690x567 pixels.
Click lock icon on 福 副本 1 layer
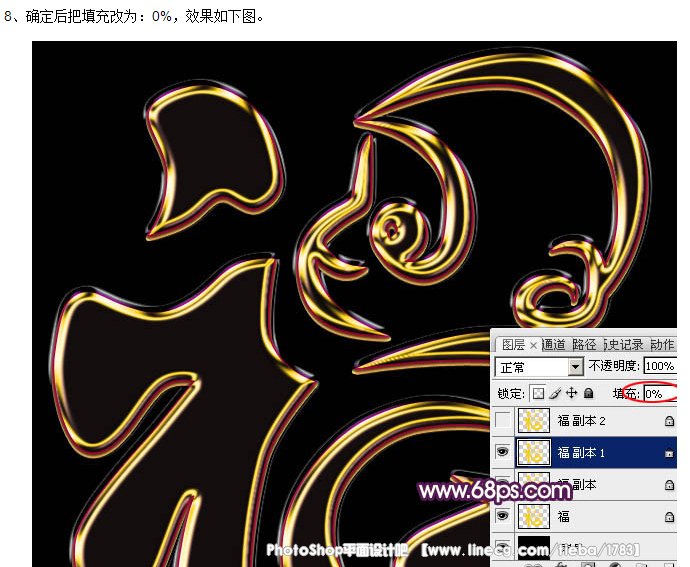[669, 454]
